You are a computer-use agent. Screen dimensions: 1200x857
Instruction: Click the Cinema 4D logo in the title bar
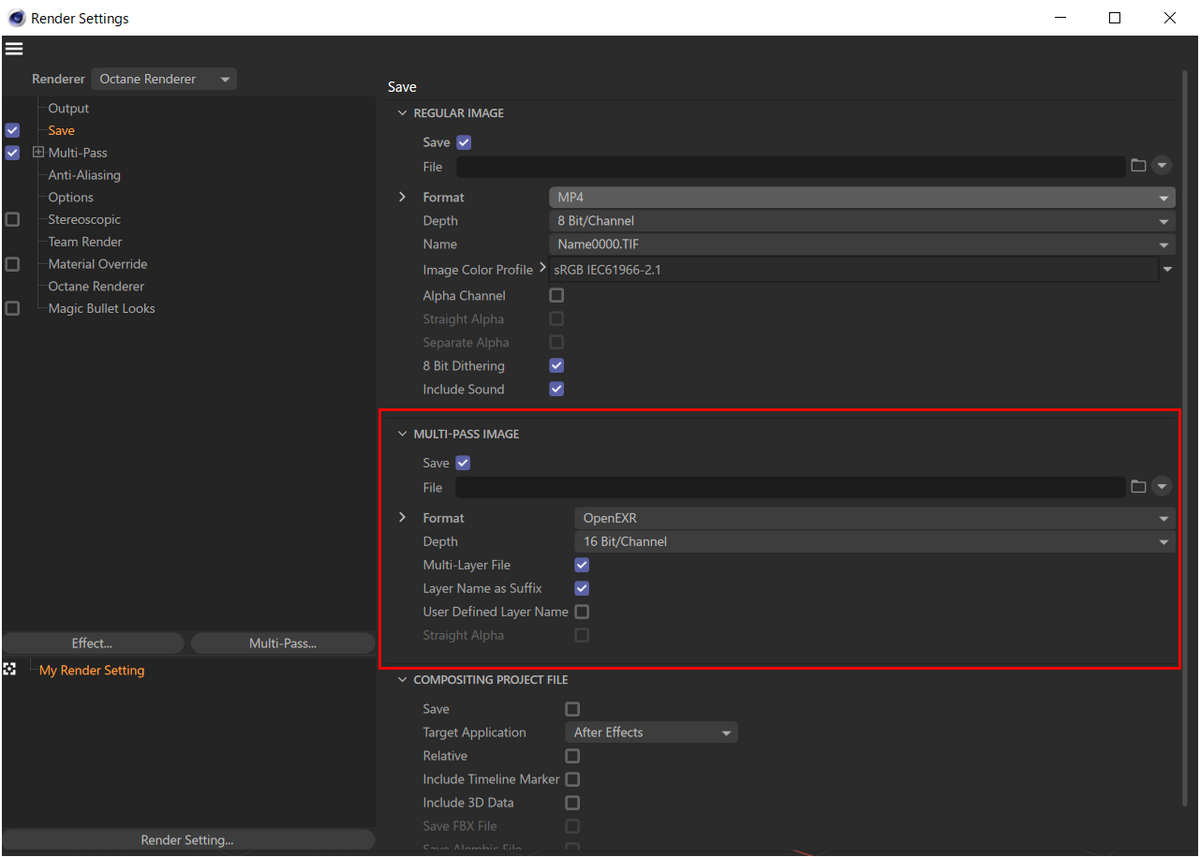17,17
